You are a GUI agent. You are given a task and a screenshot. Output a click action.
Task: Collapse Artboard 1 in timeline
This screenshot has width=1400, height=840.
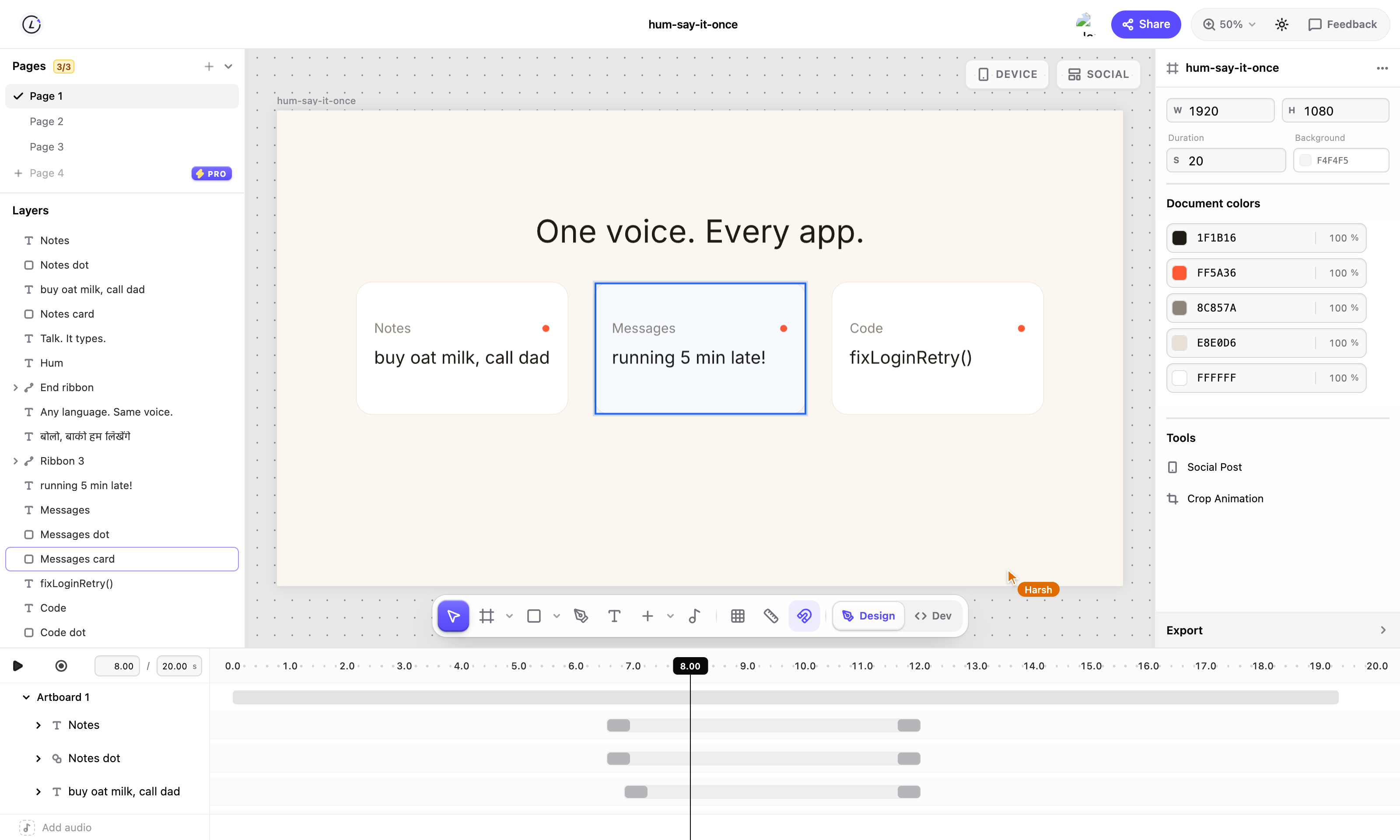point(26,697)
